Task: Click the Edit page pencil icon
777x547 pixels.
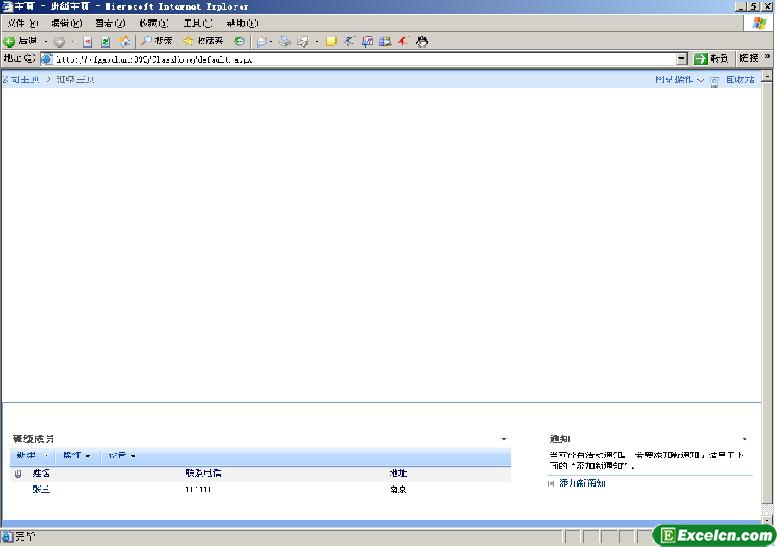Action: click(303, 42)
